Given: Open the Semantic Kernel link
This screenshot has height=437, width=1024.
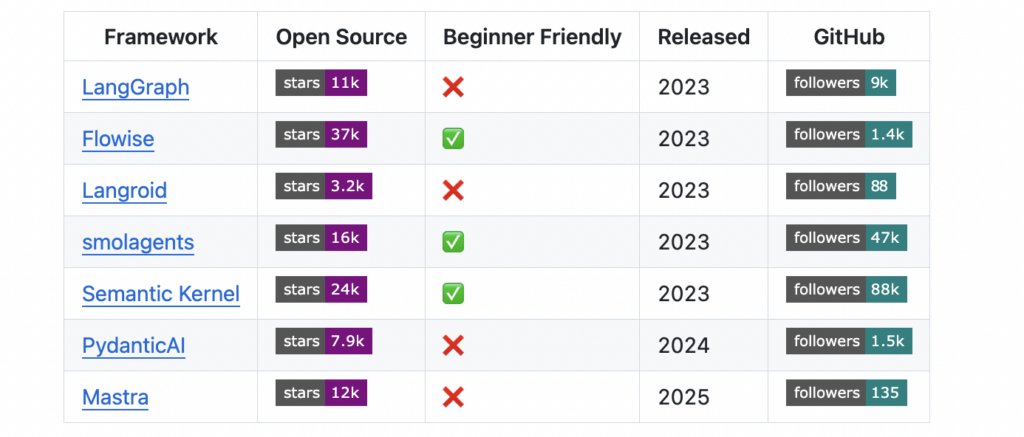Looking at the screenshot, I should pyautogui.click(x=161, y=294).
